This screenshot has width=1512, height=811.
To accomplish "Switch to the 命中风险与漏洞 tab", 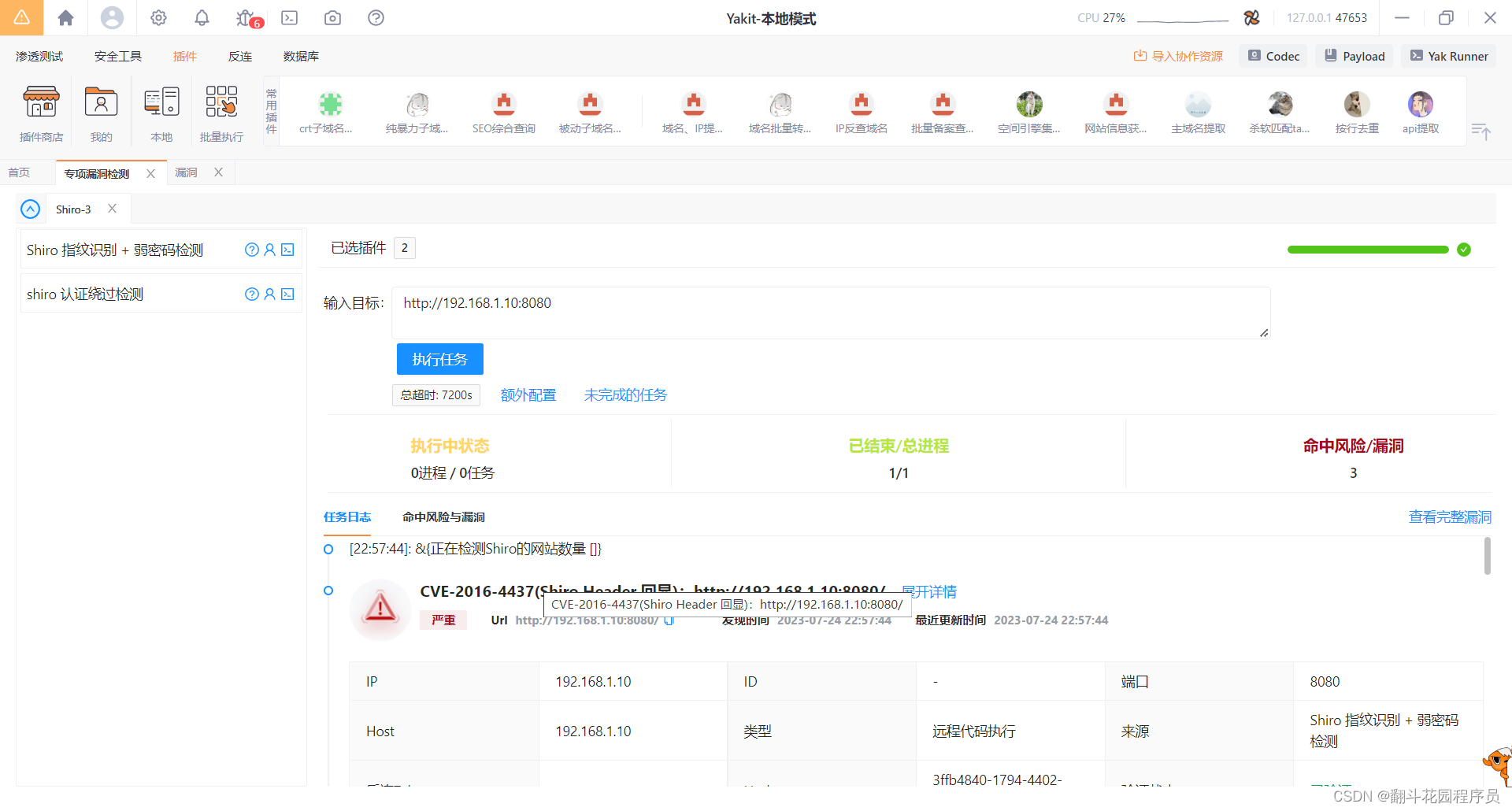I will pos(443,517).
